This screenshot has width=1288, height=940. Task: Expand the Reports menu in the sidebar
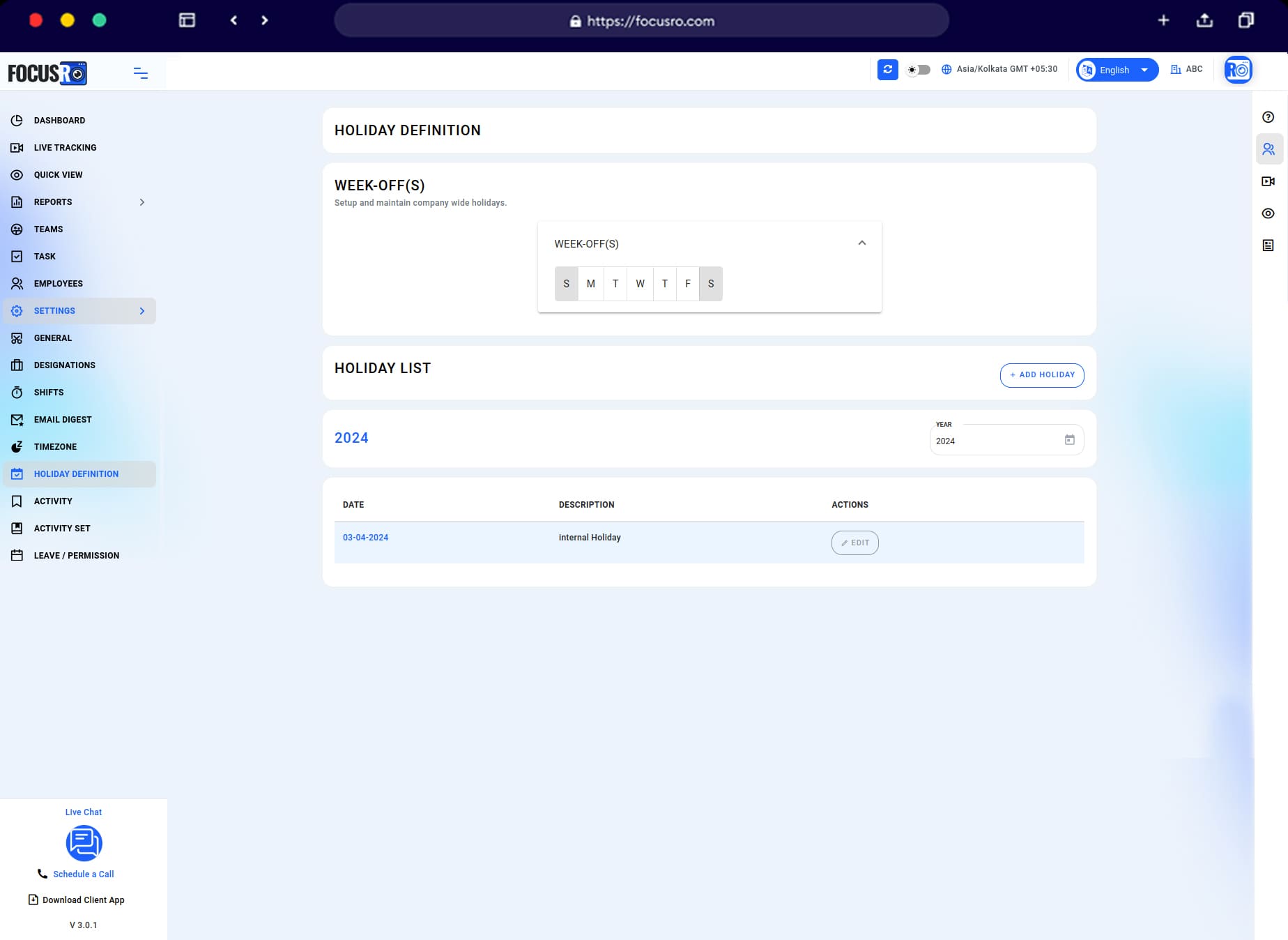point(79,202)
